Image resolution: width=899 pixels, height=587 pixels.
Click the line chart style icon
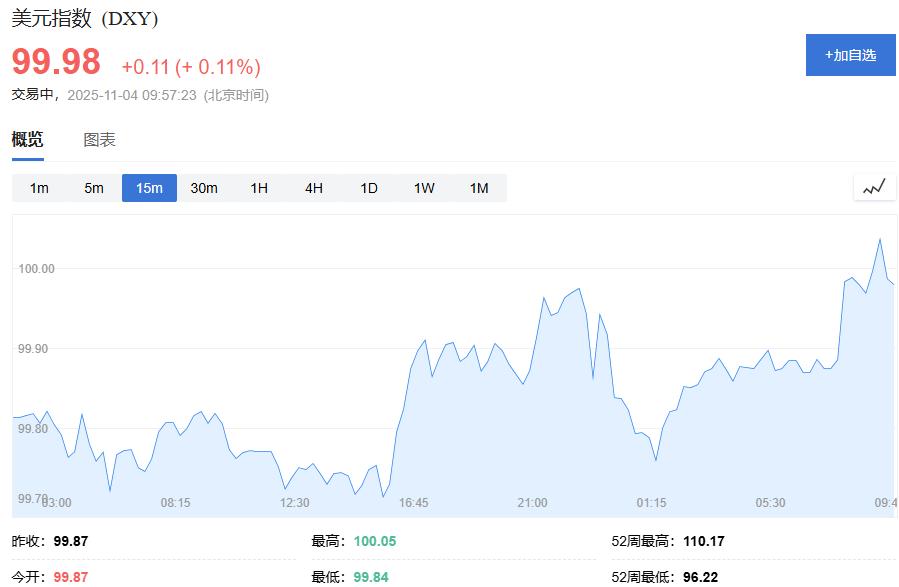click(x=872, y=187)
